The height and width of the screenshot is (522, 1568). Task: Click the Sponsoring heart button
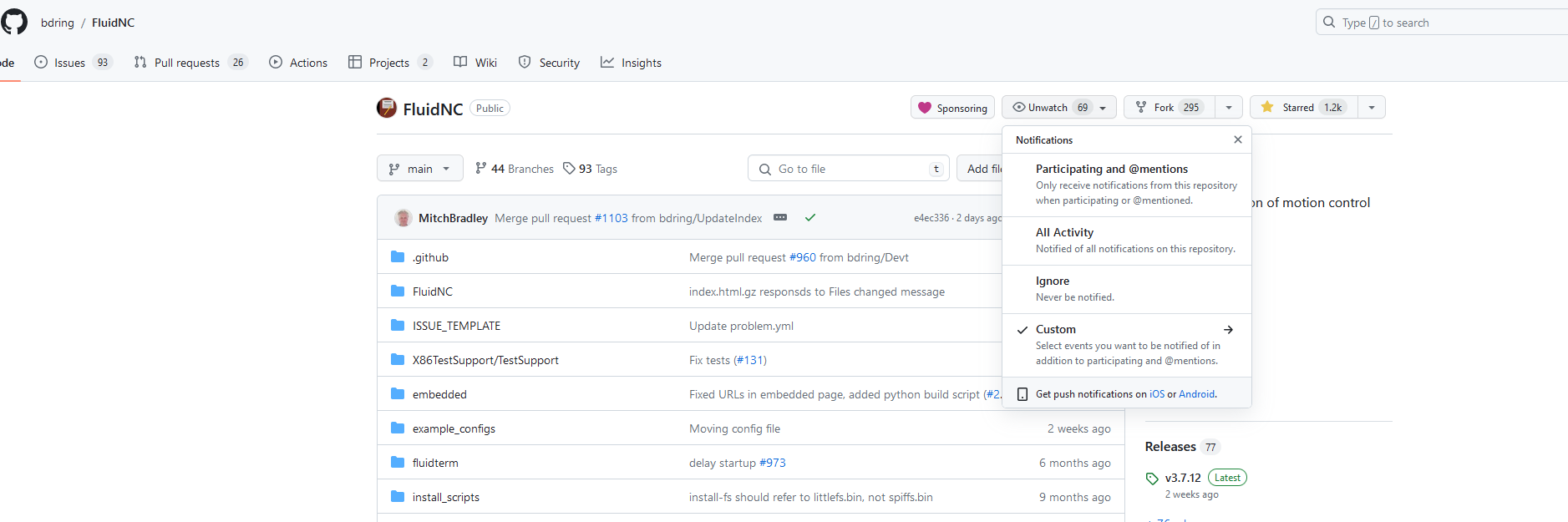coord(952,108)
